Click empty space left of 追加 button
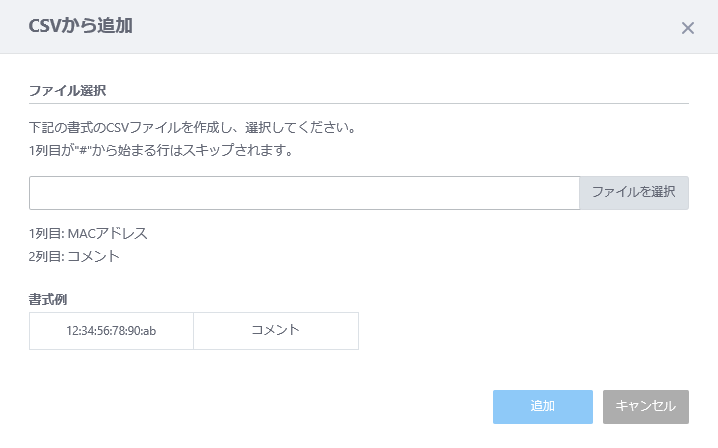This screenshot has height=448, width=718. (300, 407)
